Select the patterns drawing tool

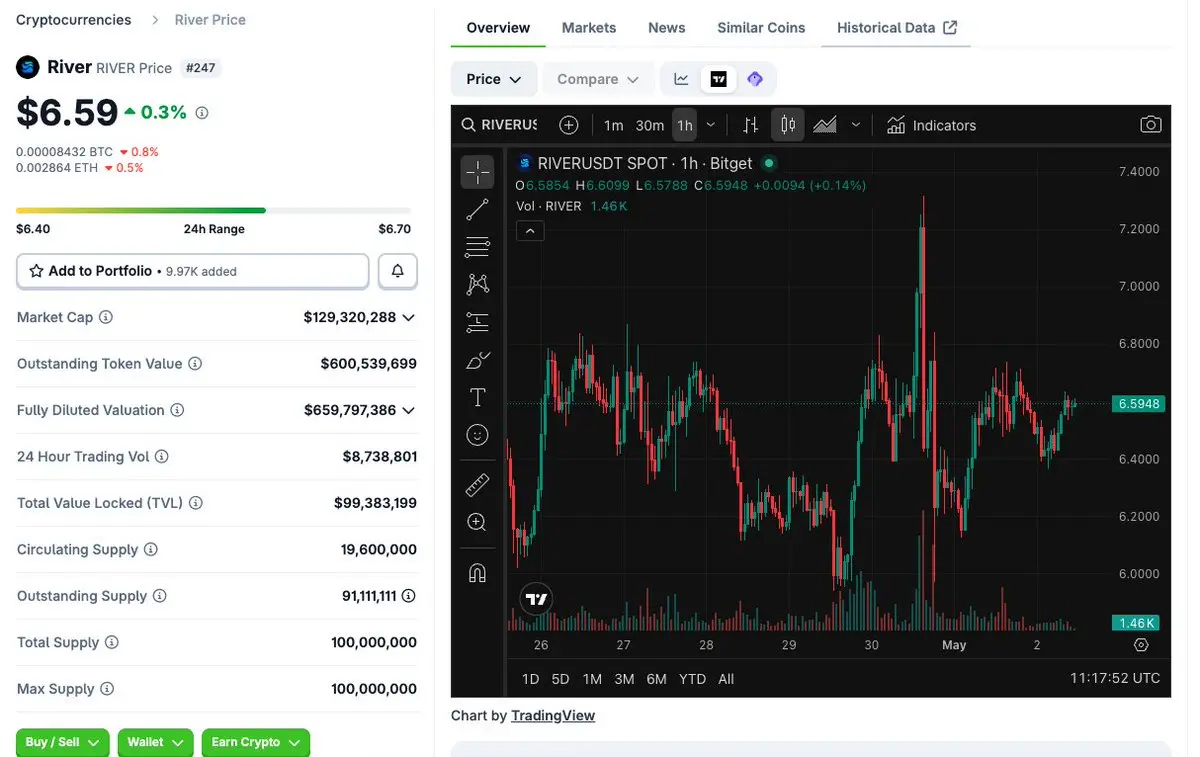click(x=478, y=284)
